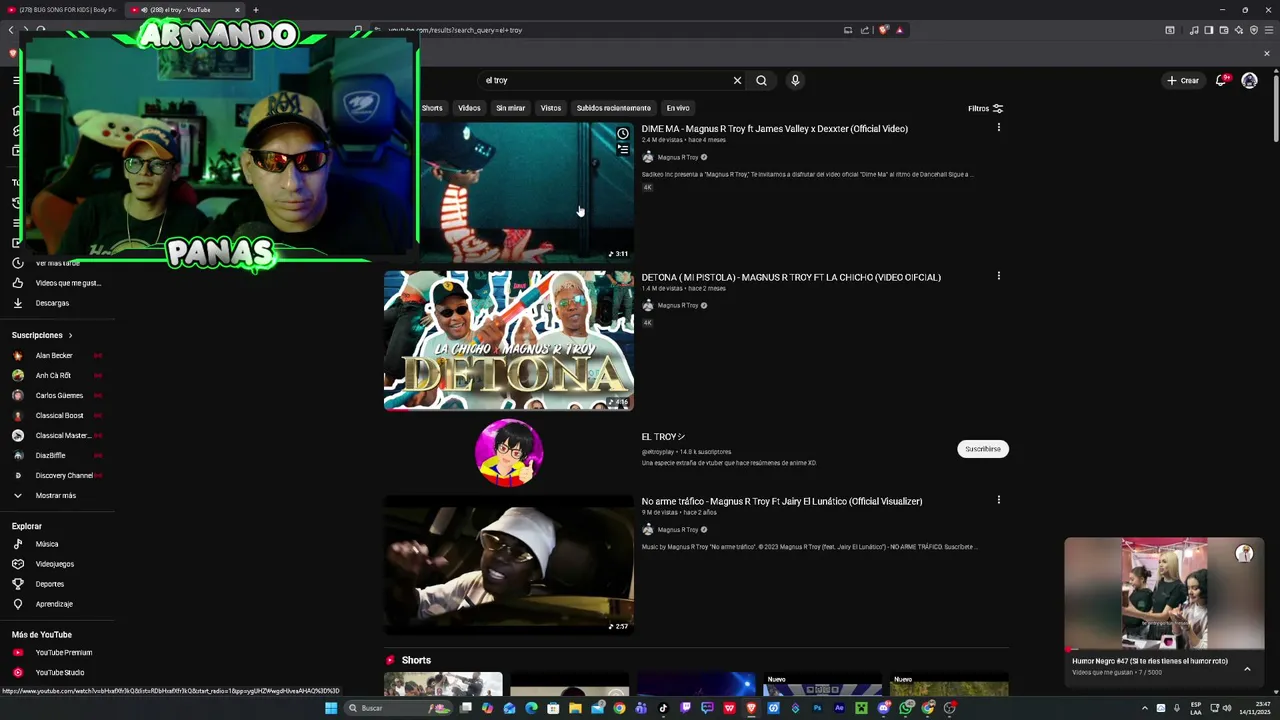The width and height of the screenshot is (1280, 720).
Task: Open the DIME MA video title link
Action: point(775,129)
